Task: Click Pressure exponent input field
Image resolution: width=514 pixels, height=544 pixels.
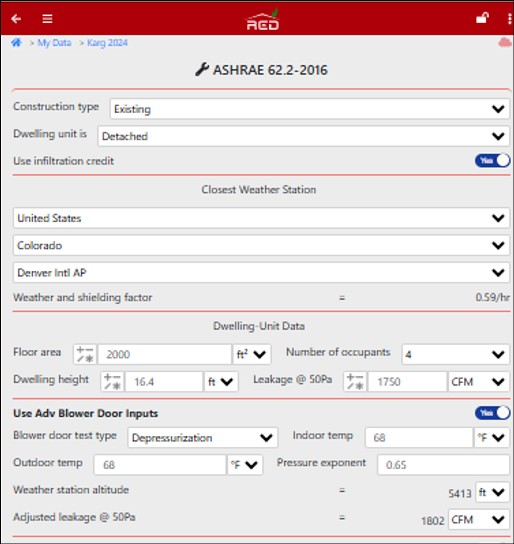Action: (444, 465)
